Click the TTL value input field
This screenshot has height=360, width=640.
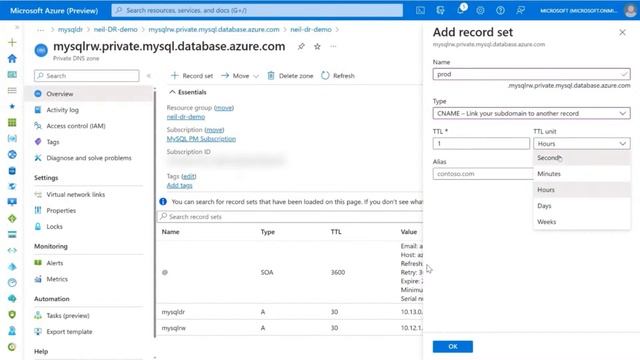(481, 144)
